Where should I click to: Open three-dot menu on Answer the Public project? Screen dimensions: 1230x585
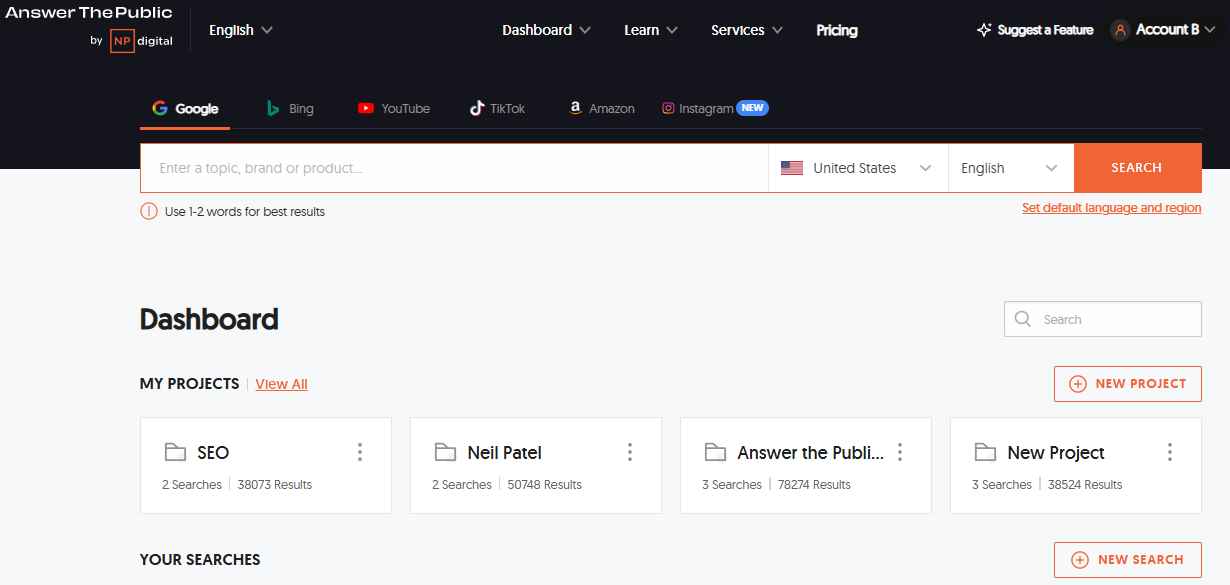(900, 452)
